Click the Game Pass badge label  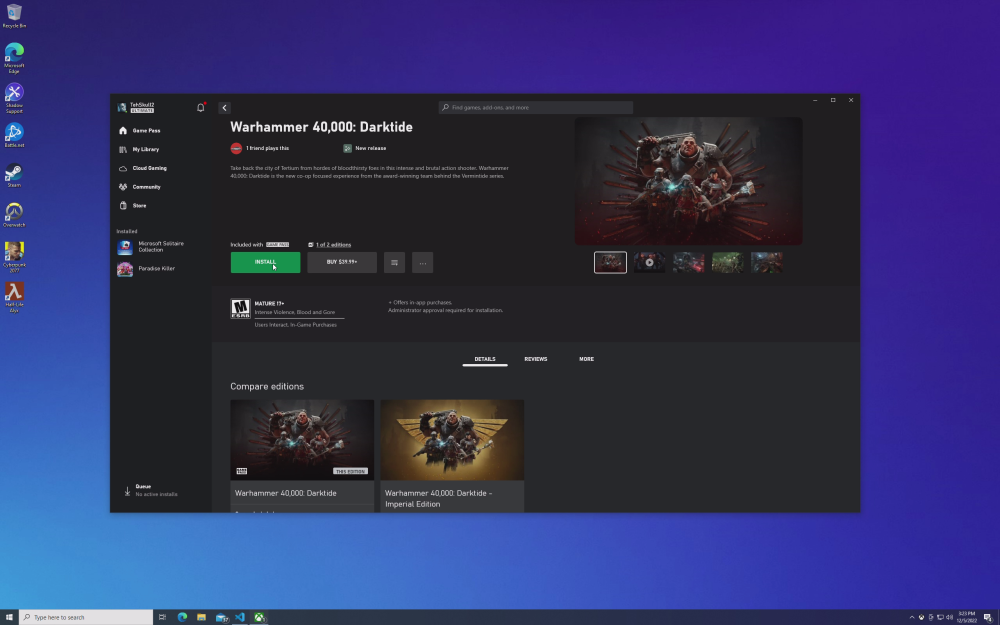pos(277,245)
